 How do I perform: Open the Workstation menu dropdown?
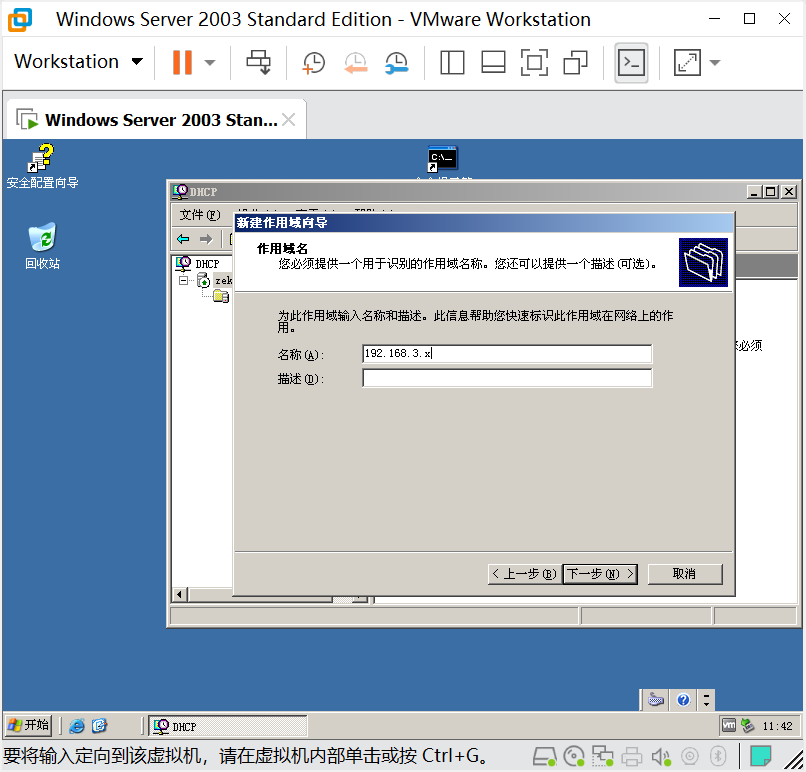pyautogui.click(x=78, y=62)
